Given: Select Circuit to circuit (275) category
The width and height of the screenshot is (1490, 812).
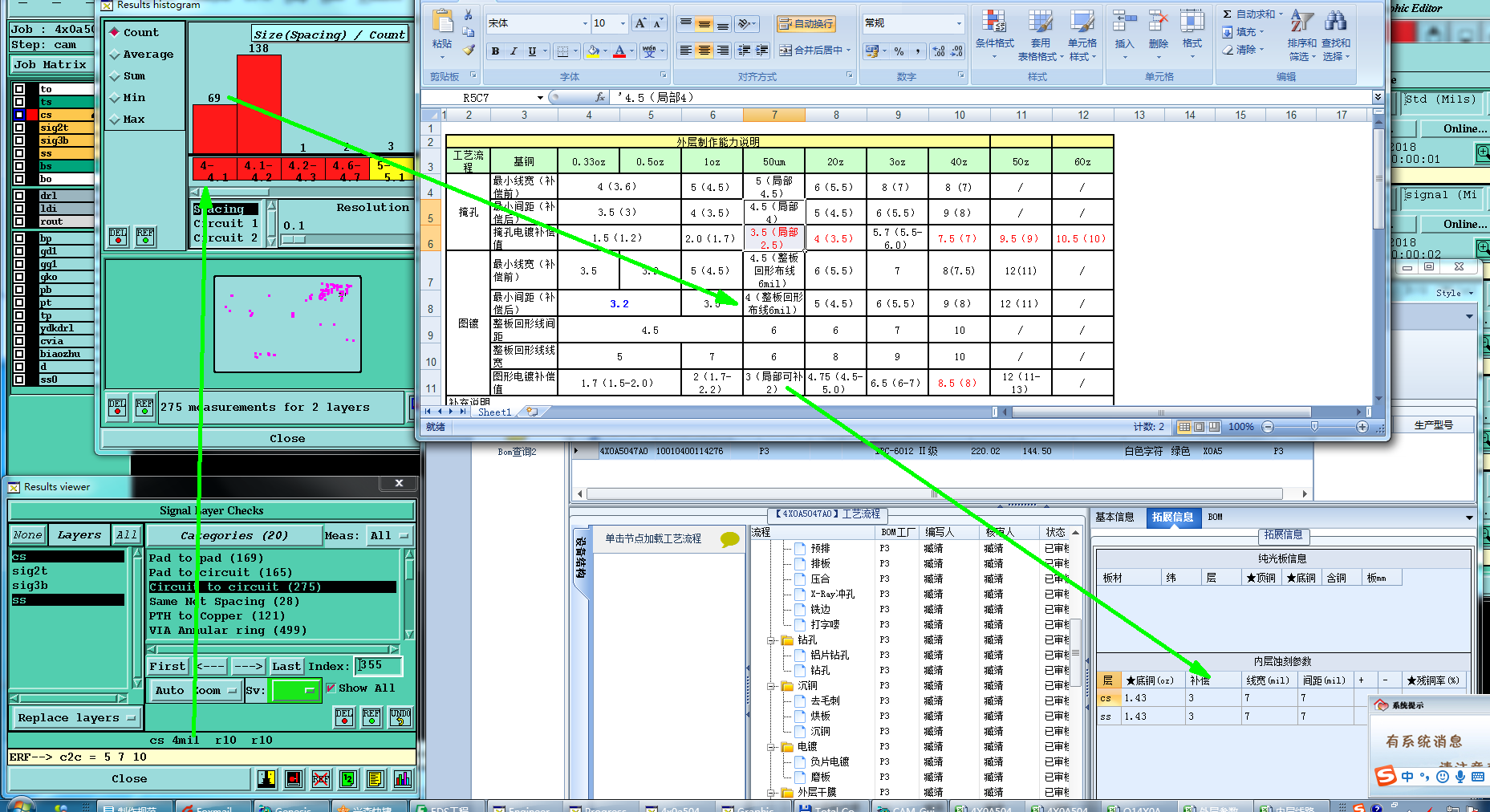Looking at the screenshot, I should 272,587.
